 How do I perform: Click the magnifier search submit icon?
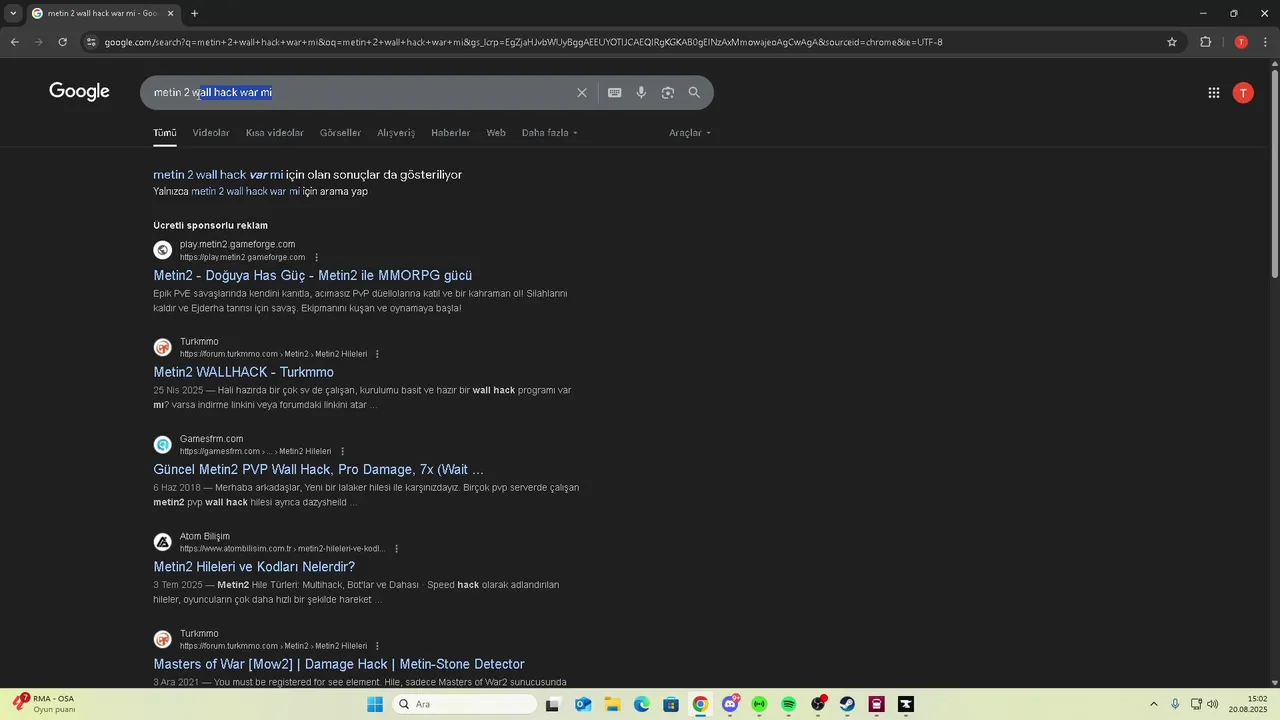pyautogui.click(x=694, y=93)
